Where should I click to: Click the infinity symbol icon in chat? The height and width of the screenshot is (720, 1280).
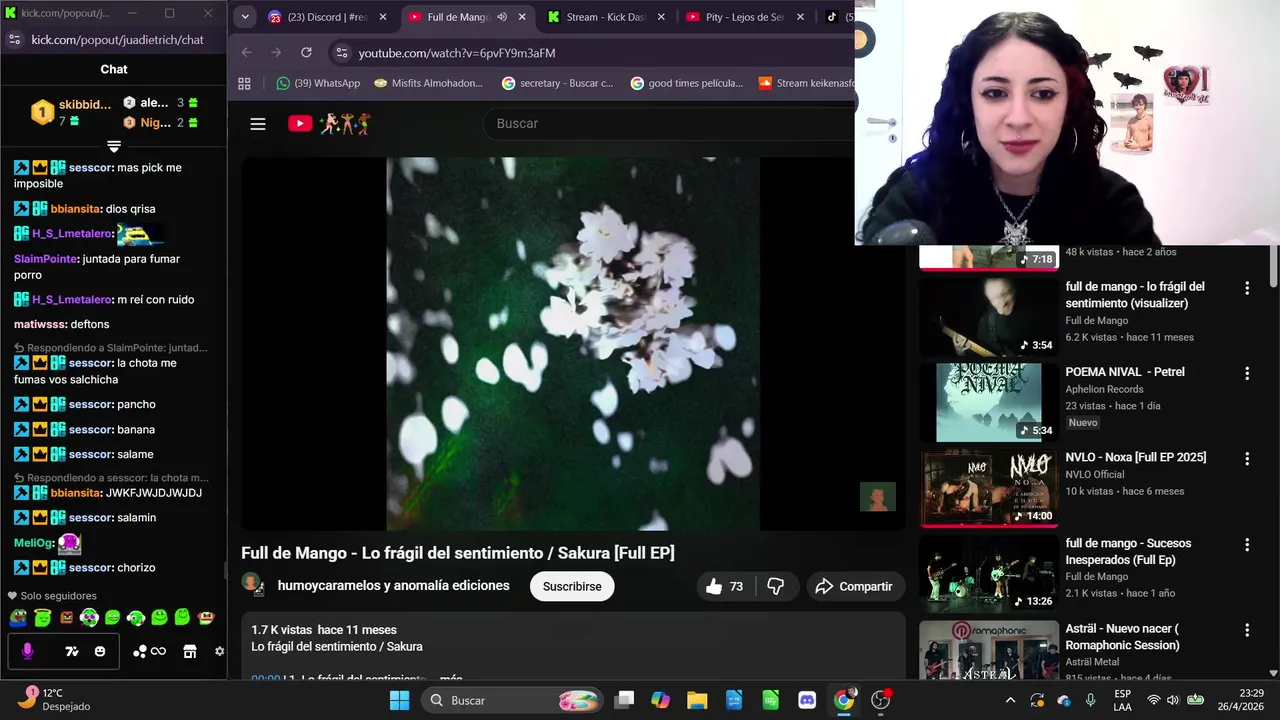pos(158,651)
